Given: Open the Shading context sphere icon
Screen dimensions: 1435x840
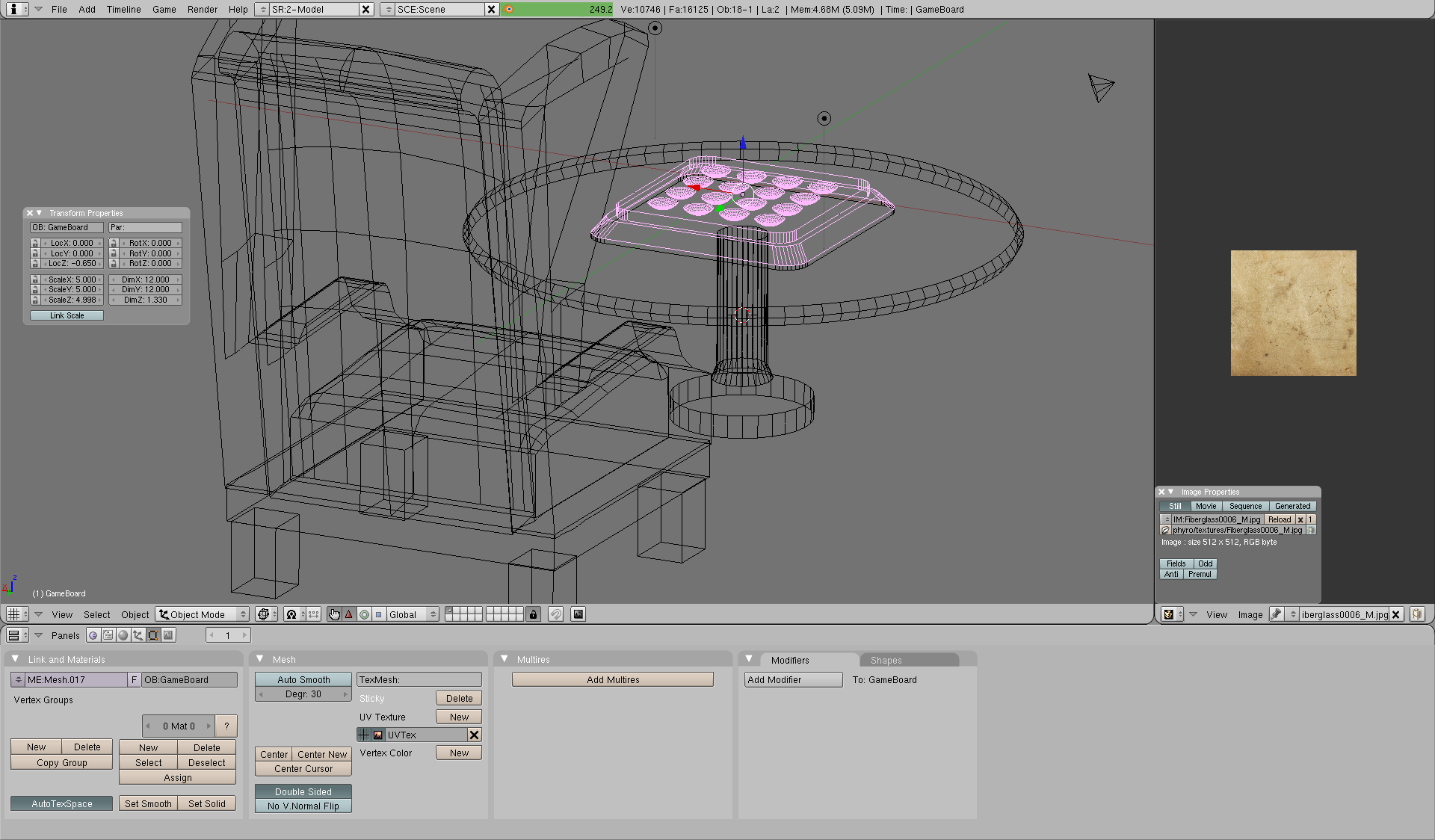Looking at the screenshot, I should pyautogui.click(x=123, y=635).
